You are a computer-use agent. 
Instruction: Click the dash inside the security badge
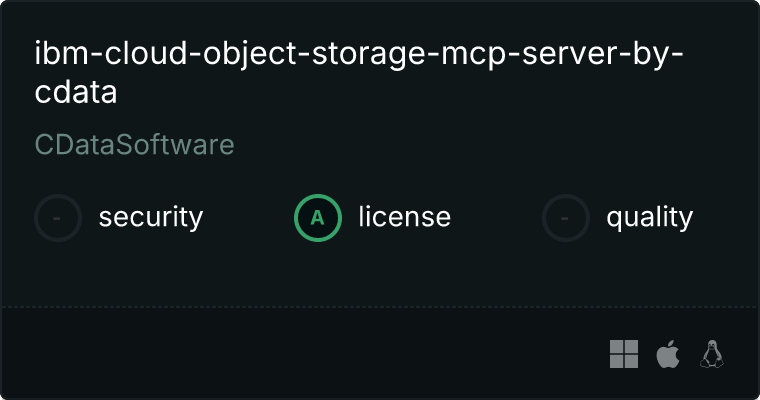[58, 218]
